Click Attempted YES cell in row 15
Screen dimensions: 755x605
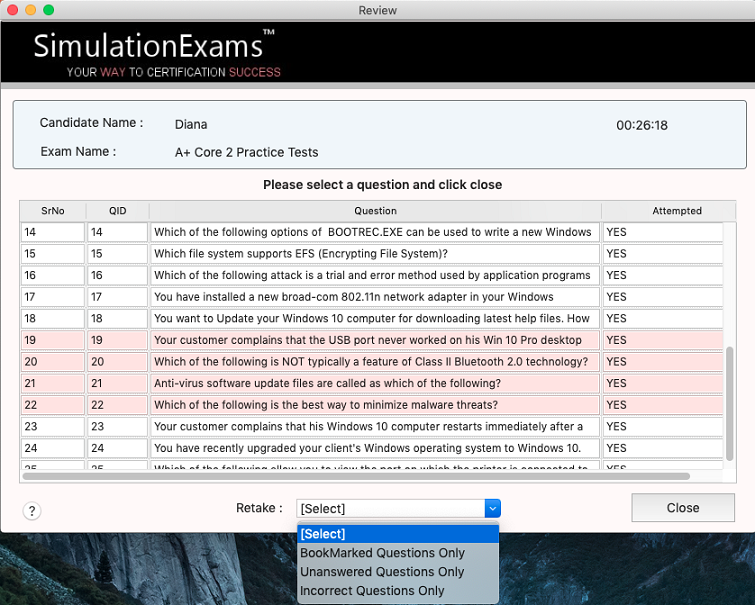663,253
